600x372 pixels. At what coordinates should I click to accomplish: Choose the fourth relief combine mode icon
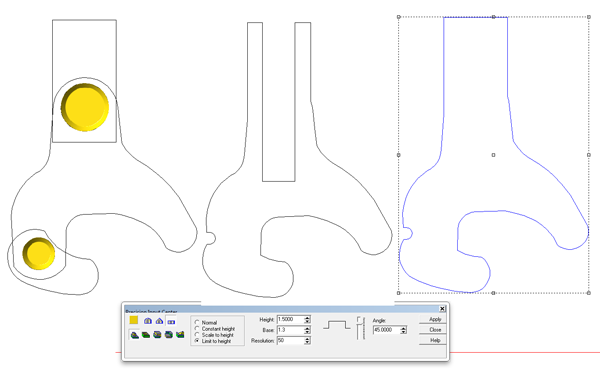(169, 335)
